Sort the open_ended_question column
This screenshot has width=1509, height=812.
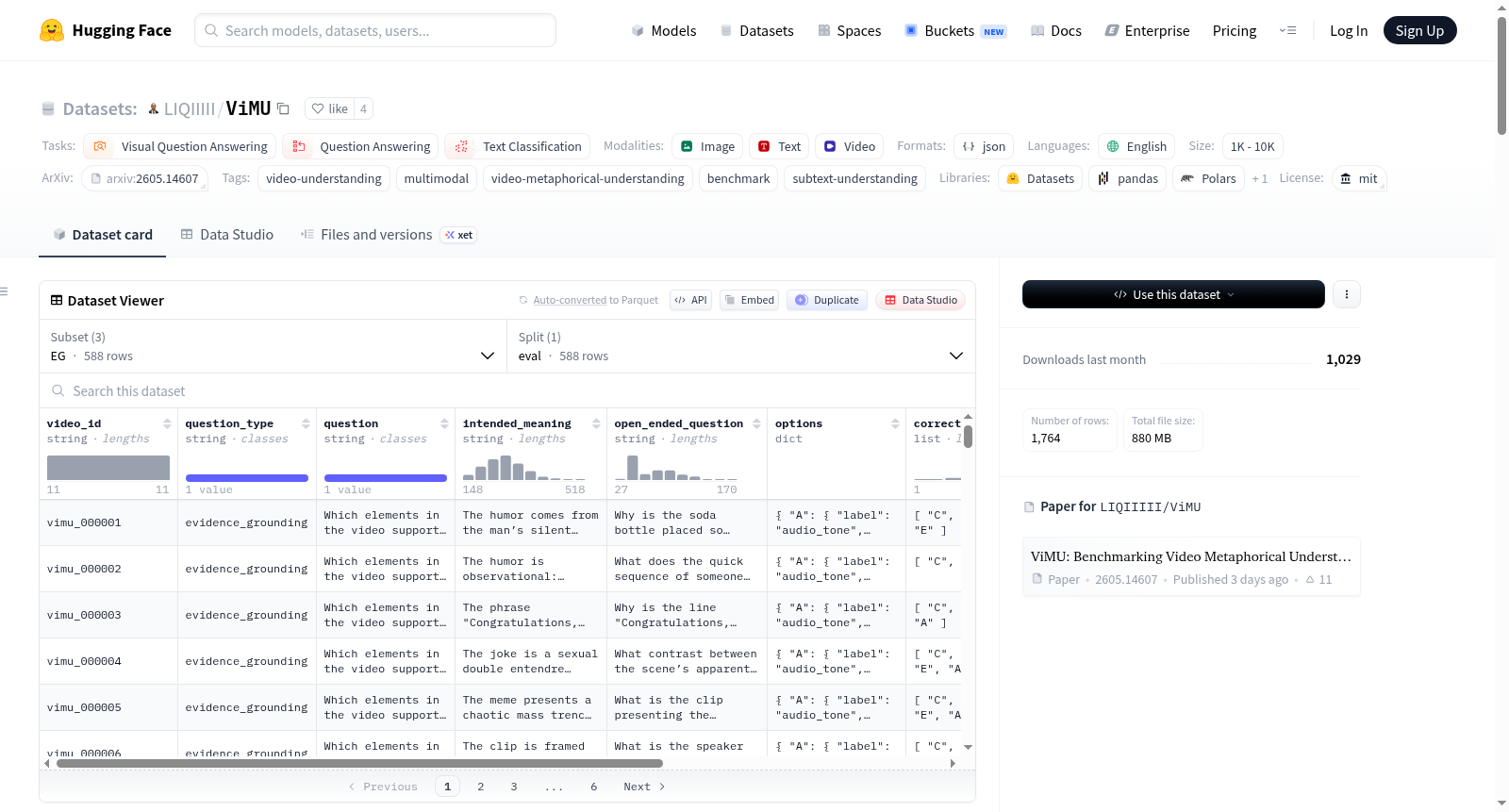pyautogui.click(x=756, y=423)
